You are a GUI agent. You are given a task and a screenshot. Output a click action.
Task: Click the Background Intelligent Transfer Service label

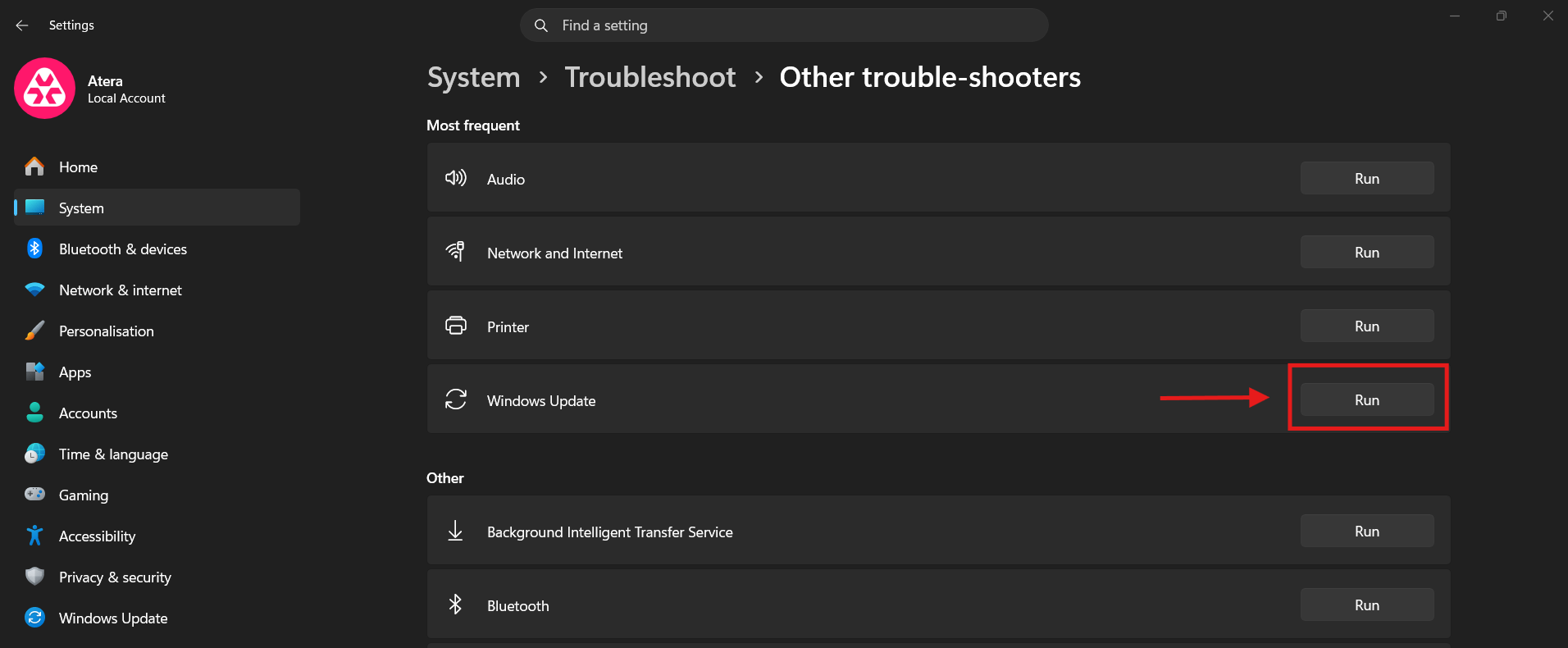pos(610,532)
